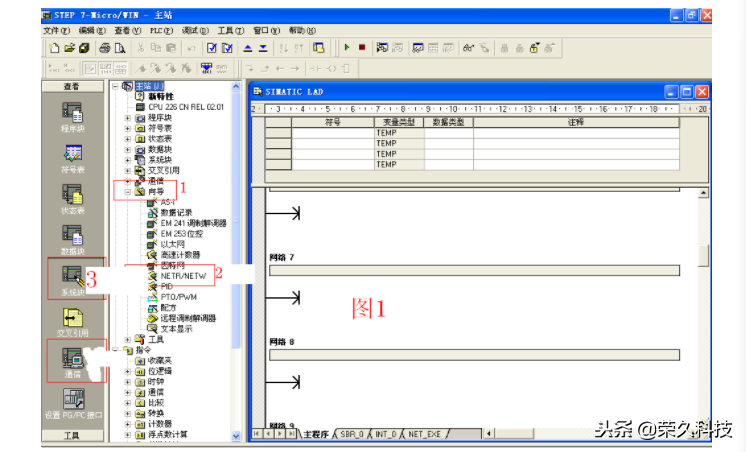Click the 查看 header button of navigation bar
This screenshot has width=746, height=452.
tap(72, 87)
